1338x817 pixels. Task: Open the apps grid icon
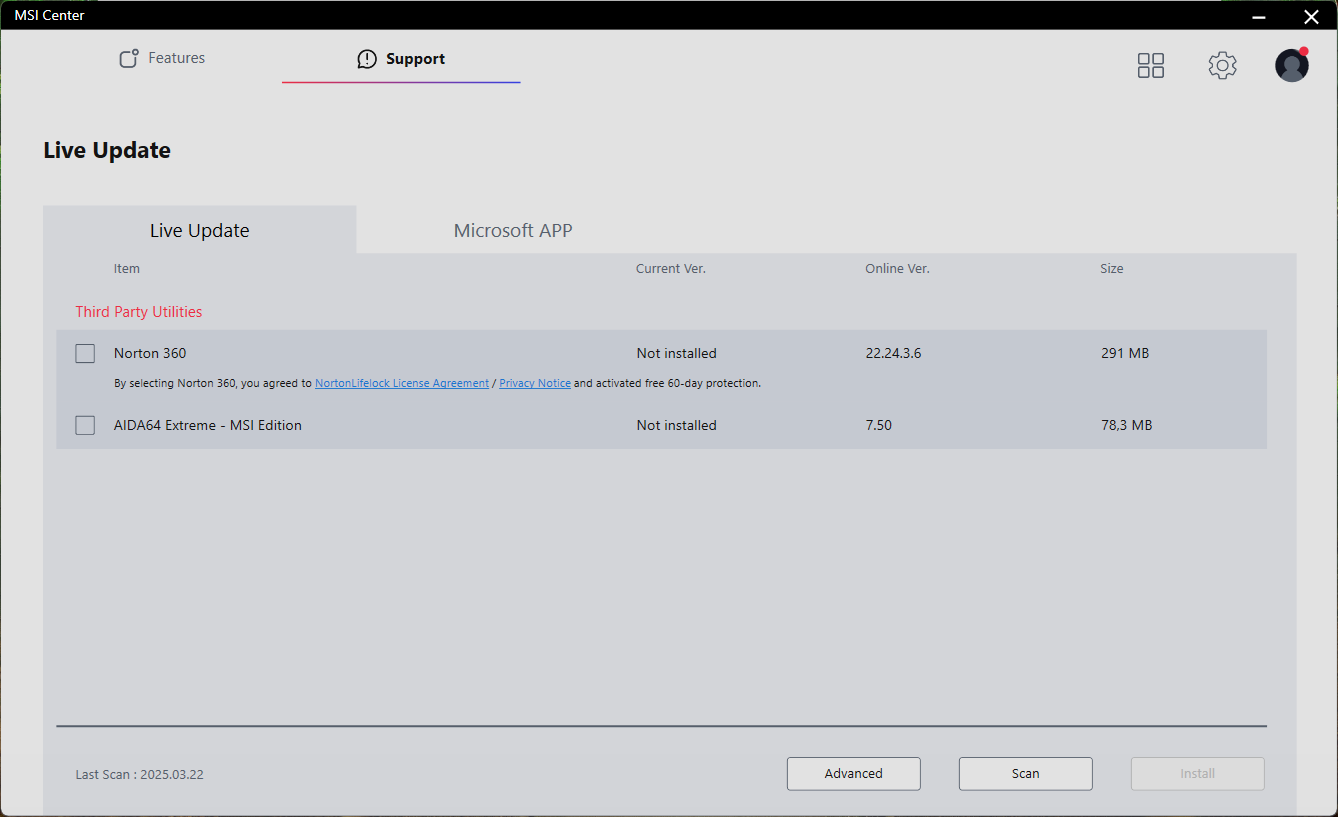1151,66
